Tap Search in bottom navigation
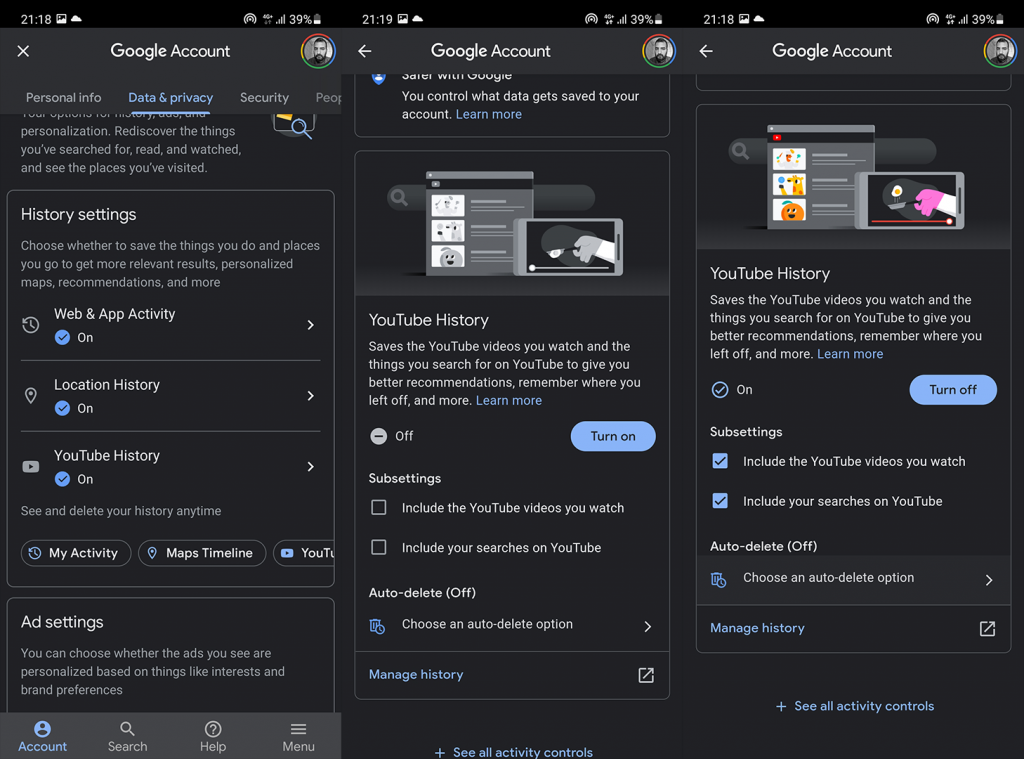Viewport: 1024px width, 759px height. (x=127, y=736)
